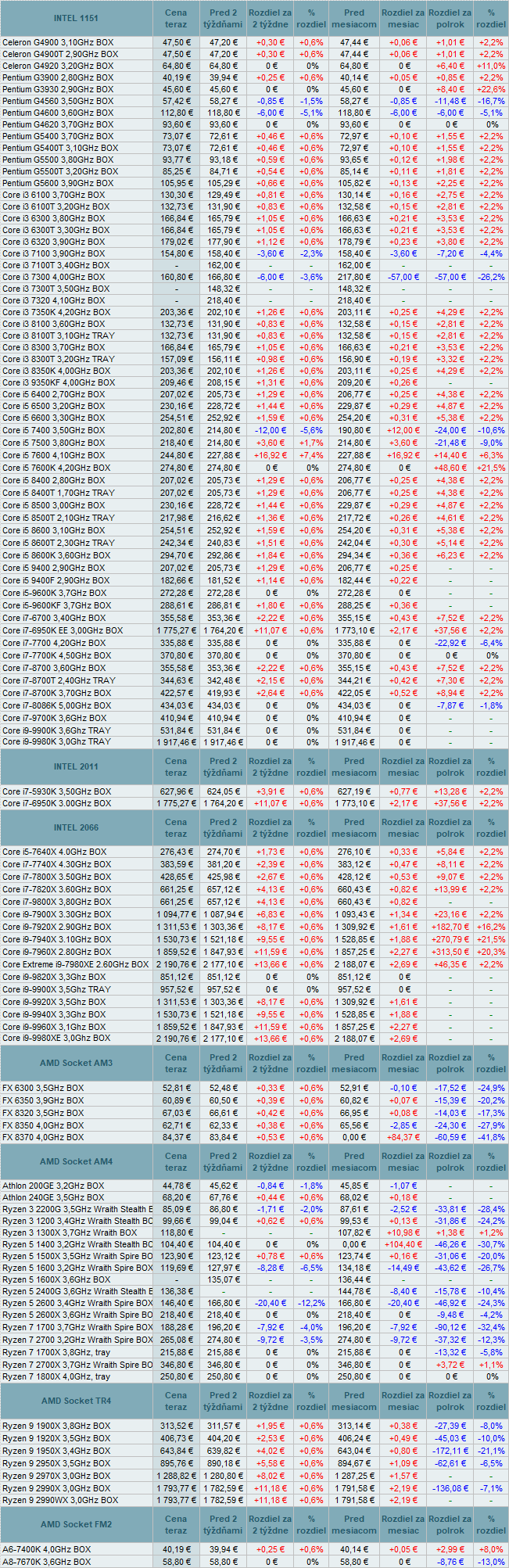Image resolution: width=509 pixels, height=1568 pixels.
Task: Click the INTEL 1151 section header
Action: [77, 18]
